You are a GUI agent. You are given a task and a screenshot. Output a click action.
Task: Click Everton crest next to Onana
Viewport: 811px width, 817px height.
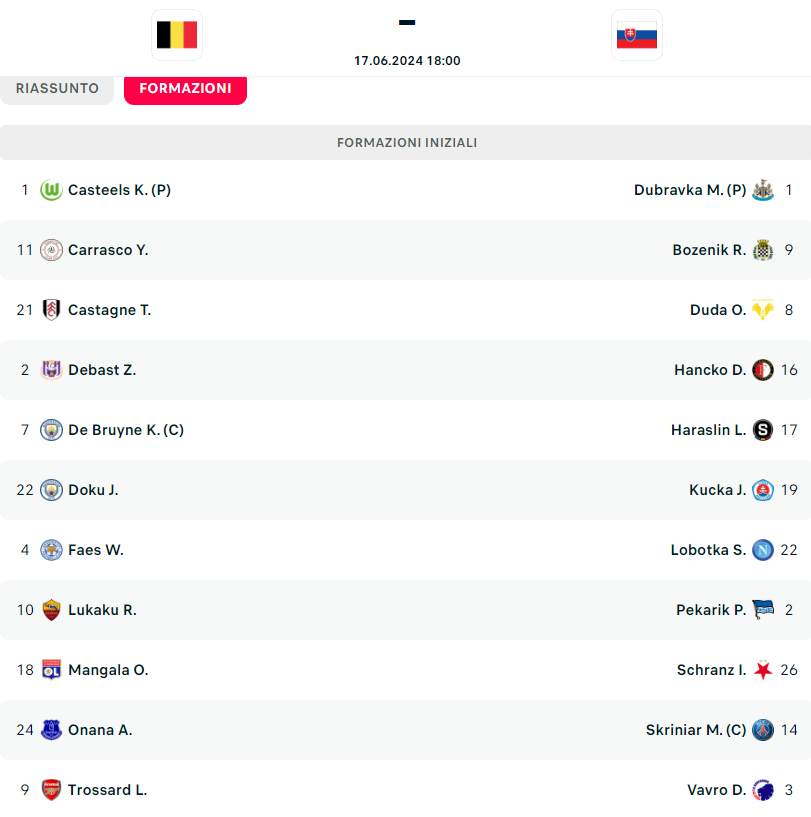(x=51, y=730)
